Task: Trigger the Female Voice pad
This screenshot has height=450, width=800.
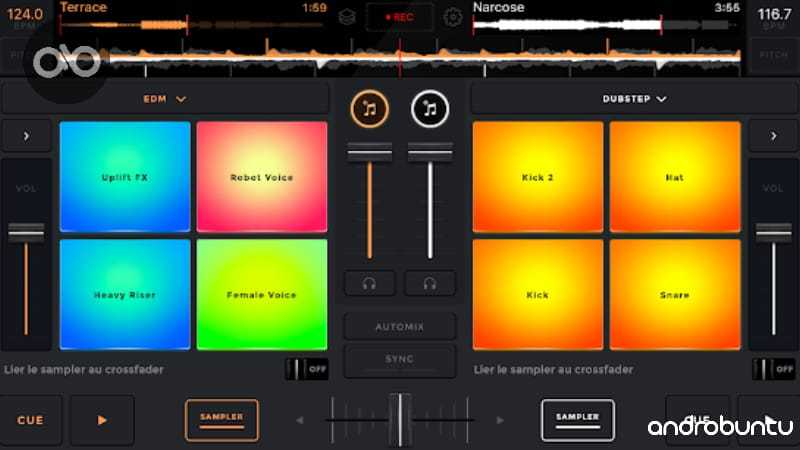Action: point(262,295)
